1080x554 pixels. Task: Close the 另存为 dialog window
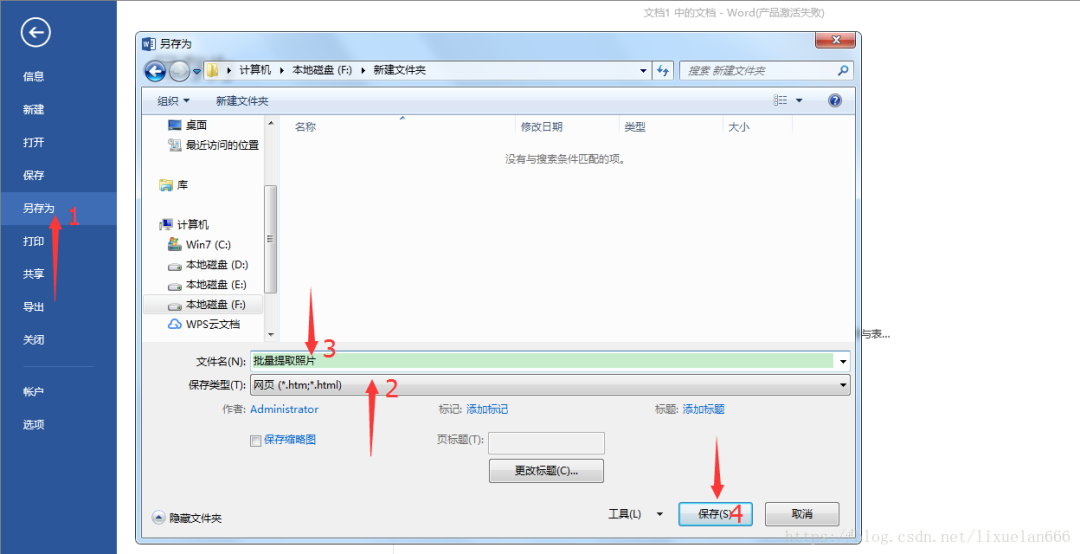[x=835, y=40]
